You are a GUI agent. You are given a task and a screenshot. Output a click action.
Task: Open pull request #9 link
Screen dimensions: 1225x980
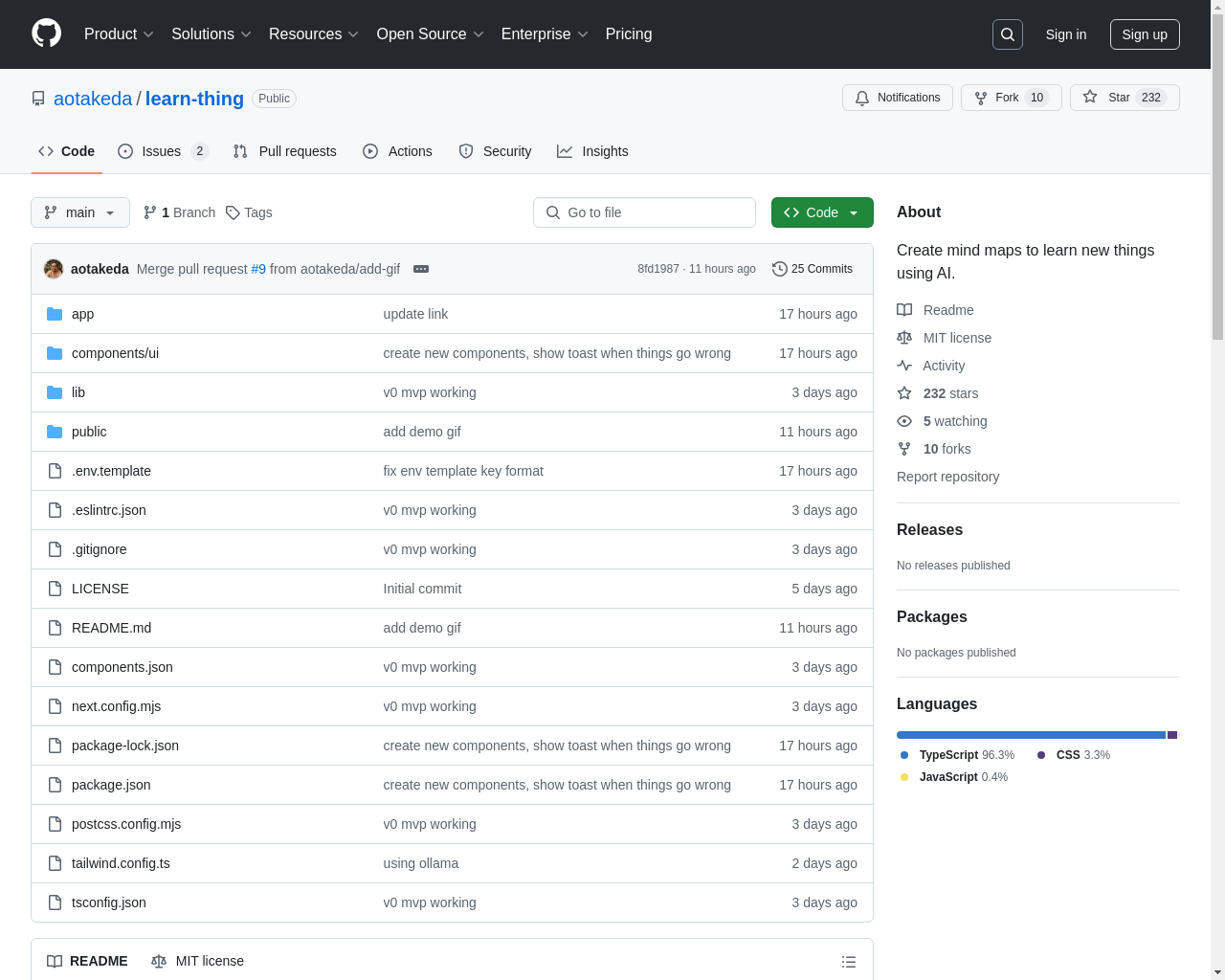click(x=258, y=269)
